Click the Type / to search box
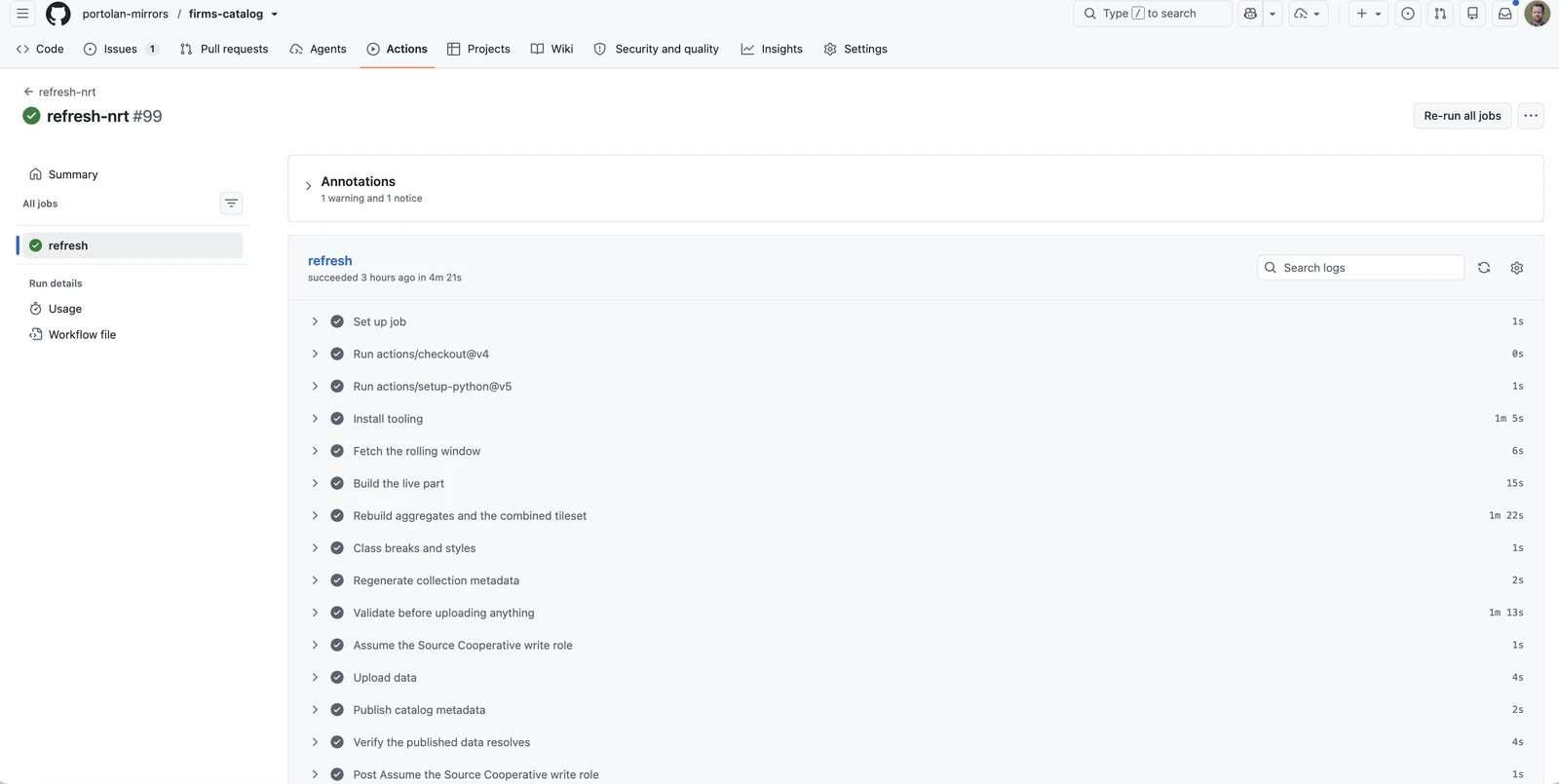 coord(1153,14)
